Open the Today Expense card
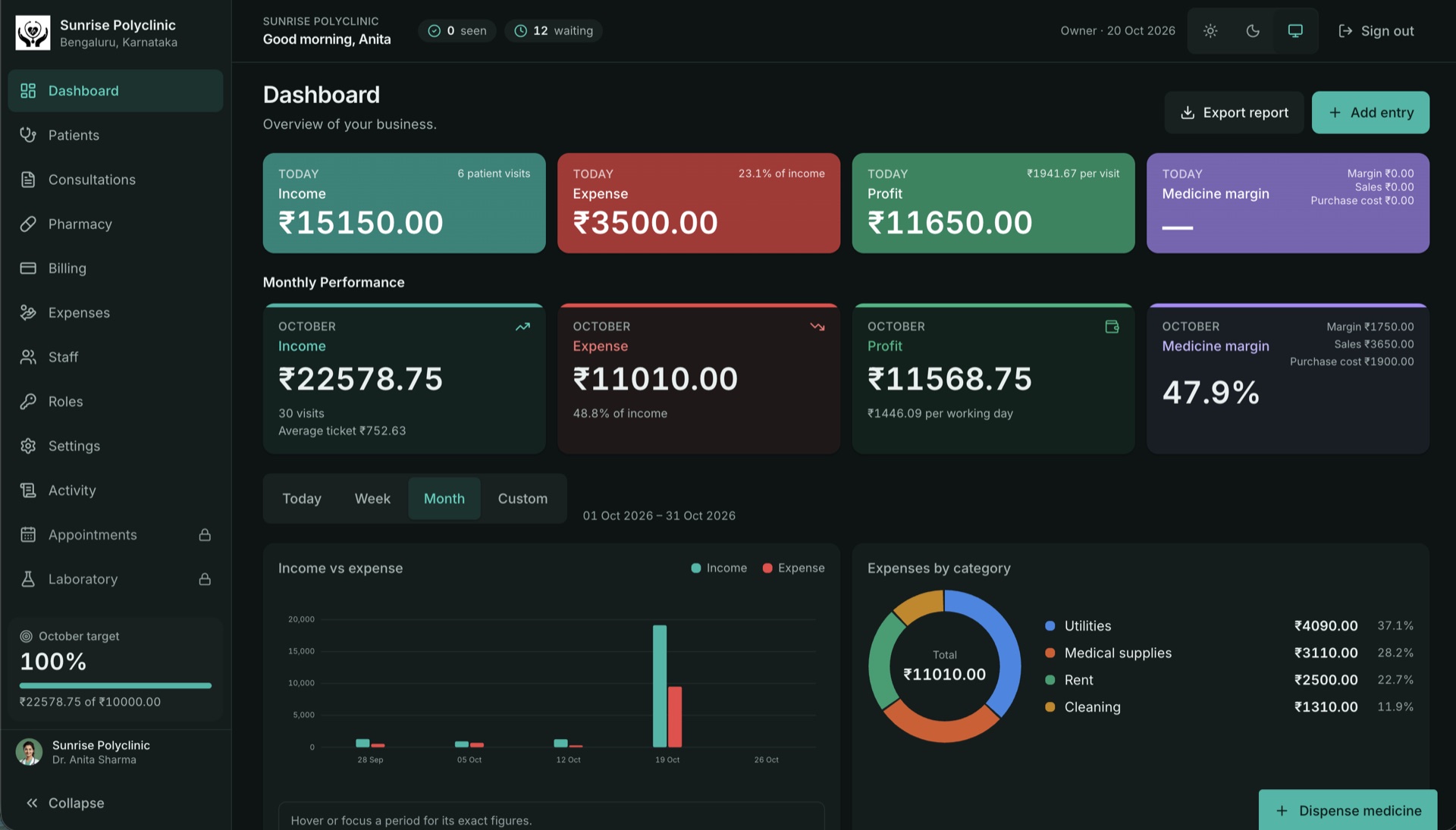Screen dimensions: 1456x830 [x=698, y=203]
